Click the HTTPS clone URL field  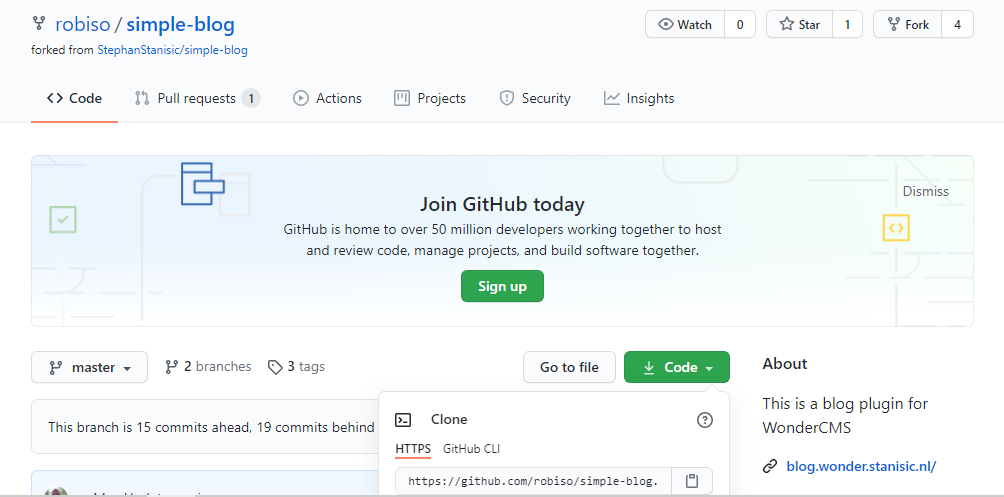pos(533,481)
